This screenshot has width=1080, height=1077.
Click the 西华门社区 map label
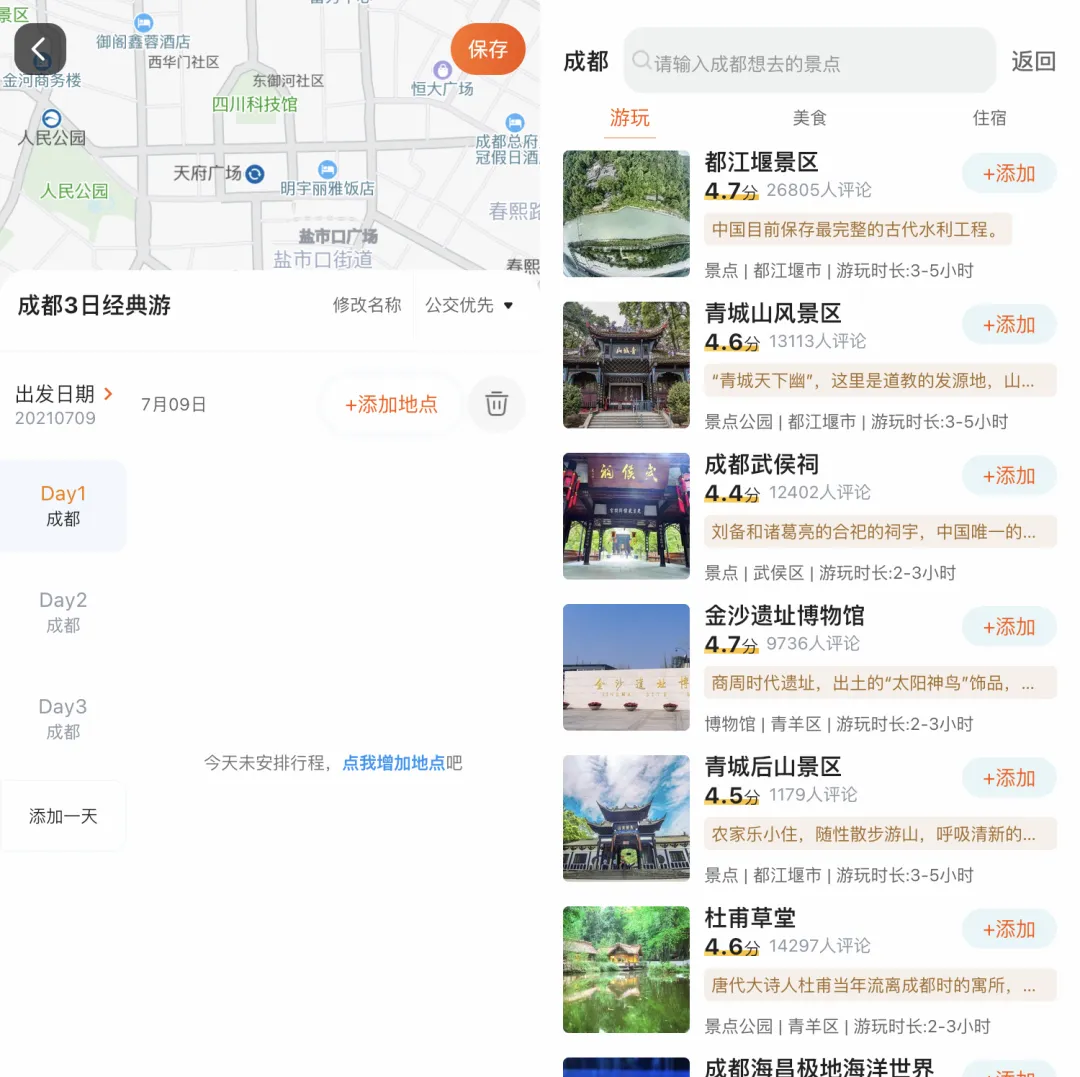click(x=183, y=62)
